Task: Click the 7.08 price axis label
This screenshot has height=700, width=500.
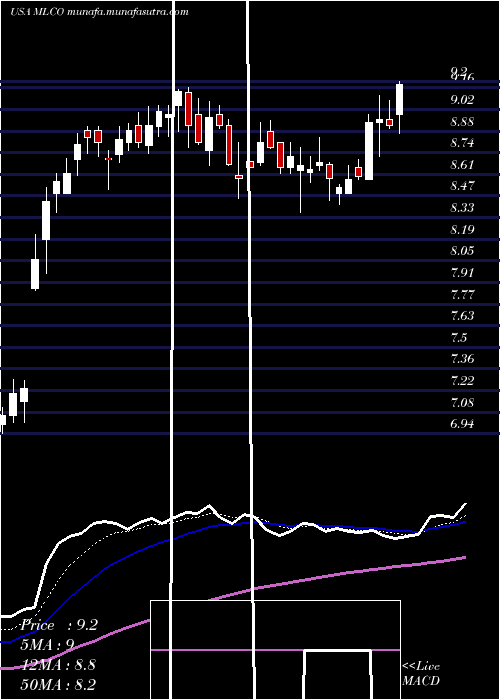Action: (462, 403)
